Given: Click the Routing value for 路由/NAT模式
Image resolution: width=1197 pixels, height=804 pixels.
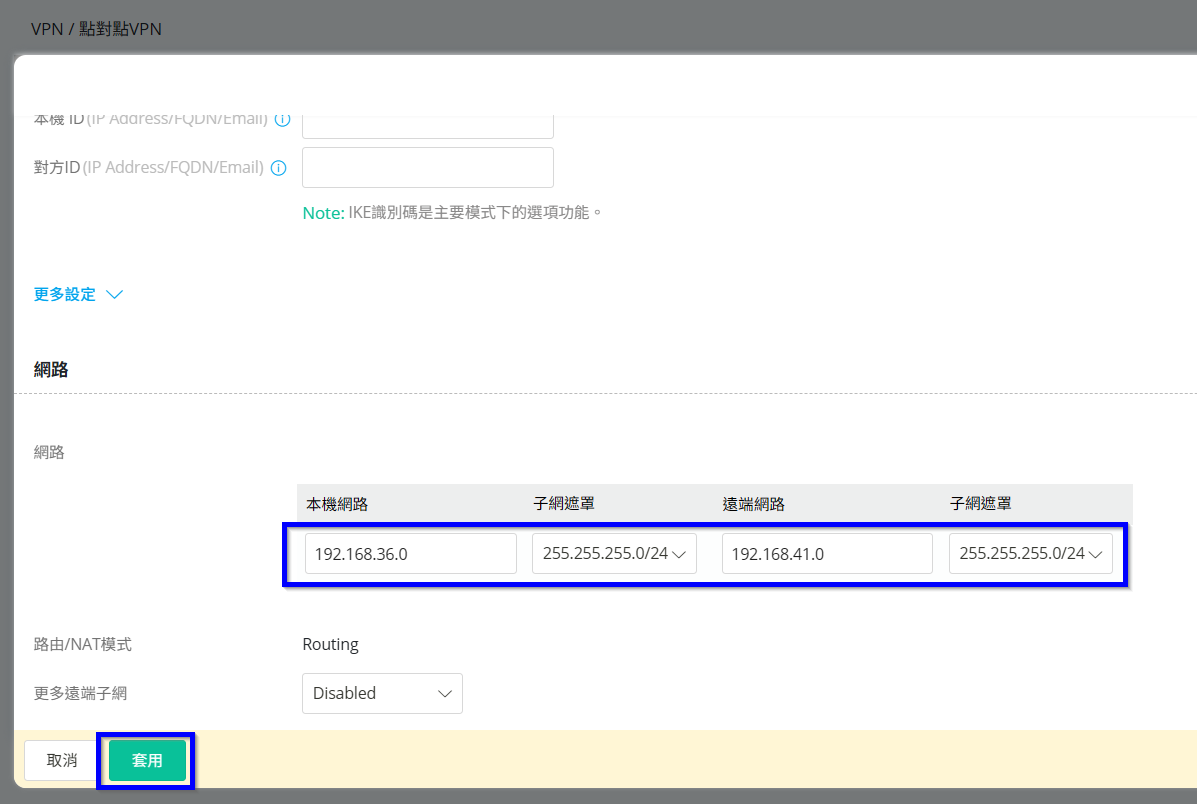Looking at the screenshot, I should (330, 644).
